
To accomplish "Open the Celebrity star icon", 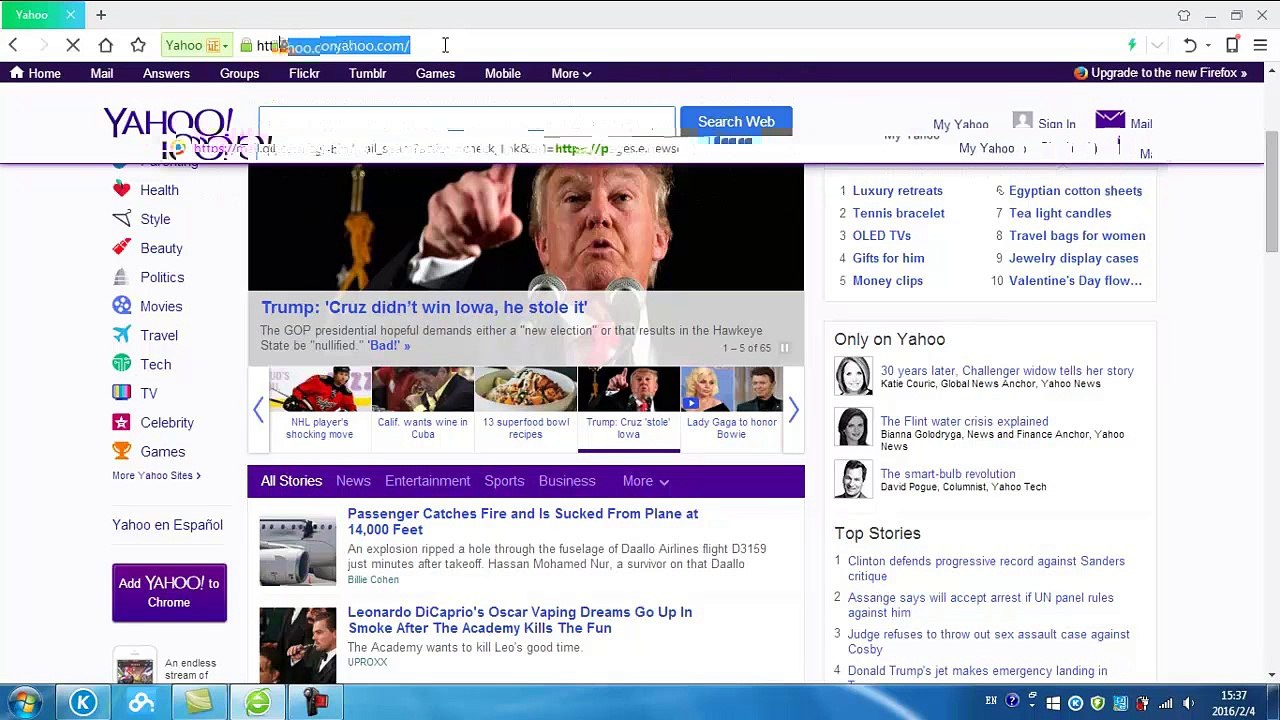I will [x=122, y=422].
